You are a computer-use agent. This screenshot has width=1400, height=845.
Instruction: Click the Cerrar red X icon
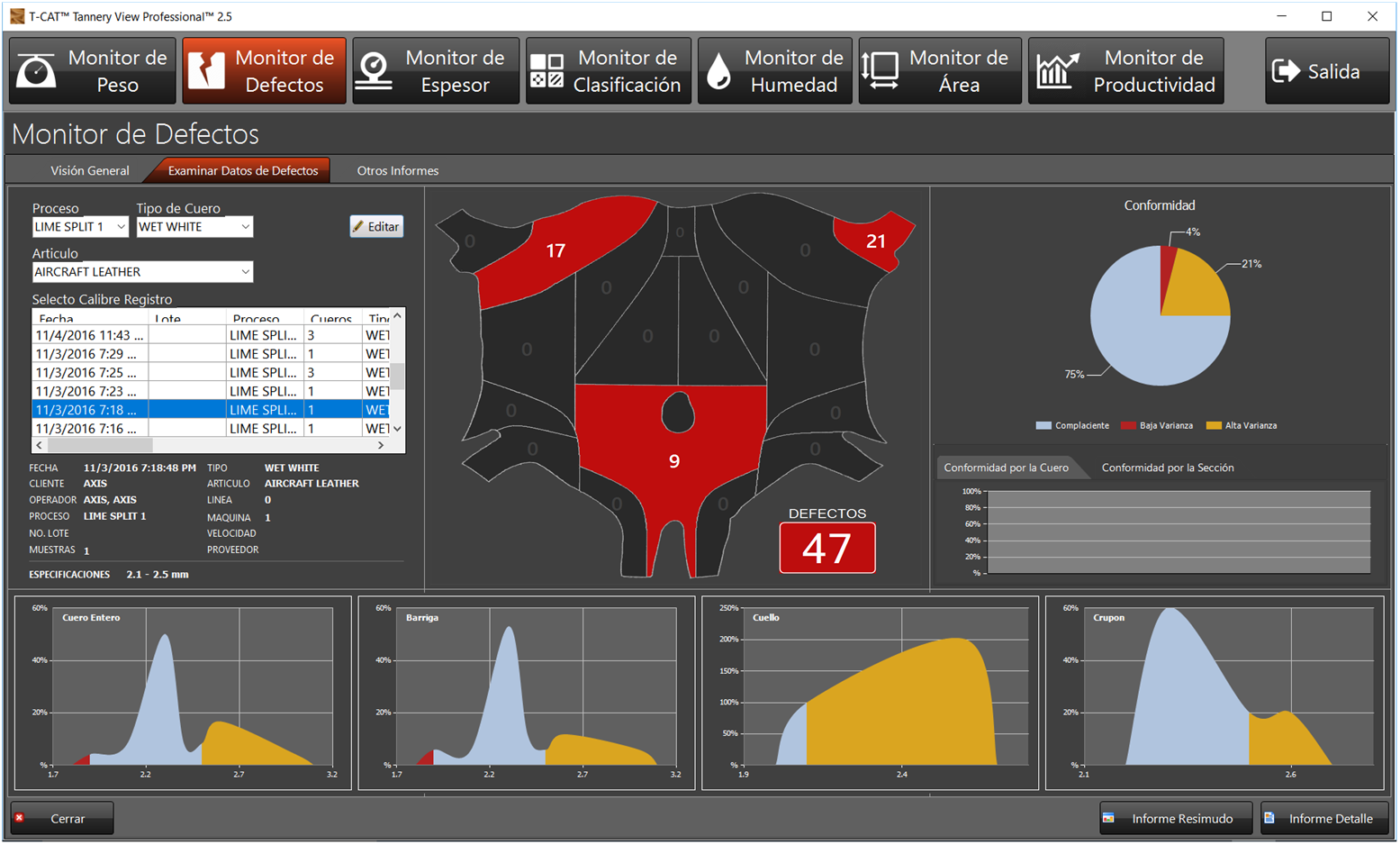click(x=19, y=818)
